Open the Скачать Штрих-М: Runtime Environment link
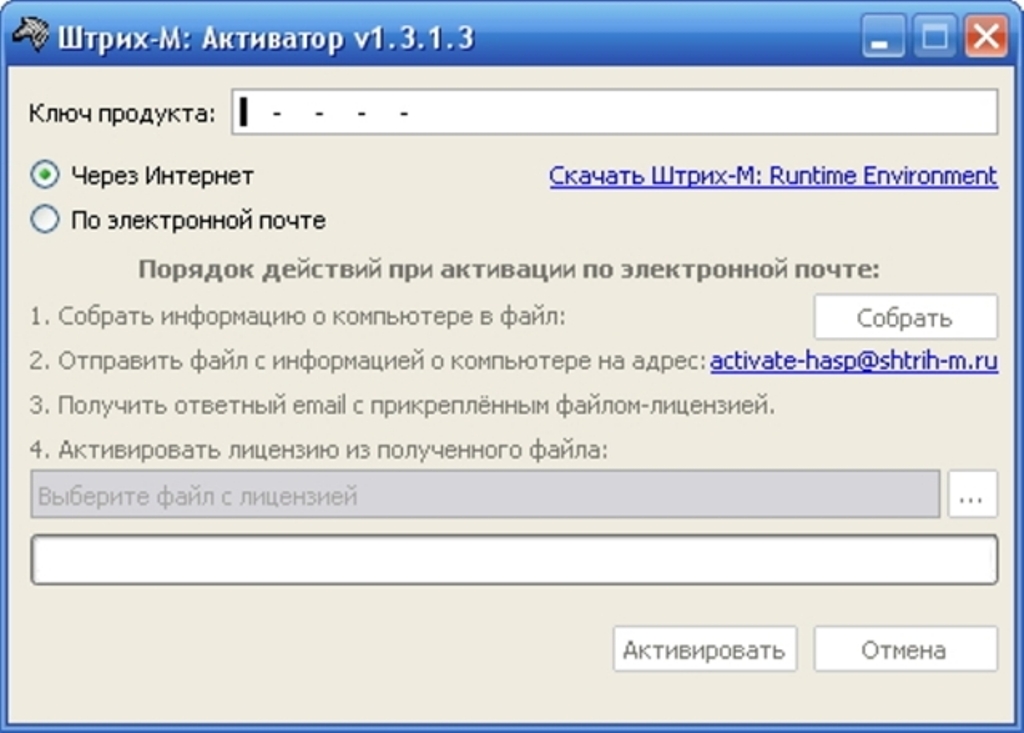This screenshot has height=733, width=1024. pyautogui.click(x=773, y=176)
